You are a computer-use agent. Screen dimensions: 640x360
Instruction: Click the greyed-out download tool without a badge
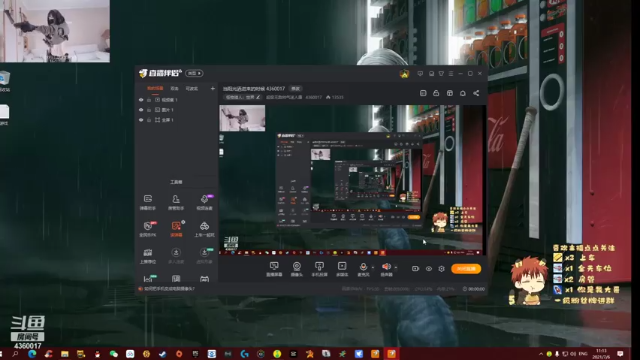pos(176,256)
